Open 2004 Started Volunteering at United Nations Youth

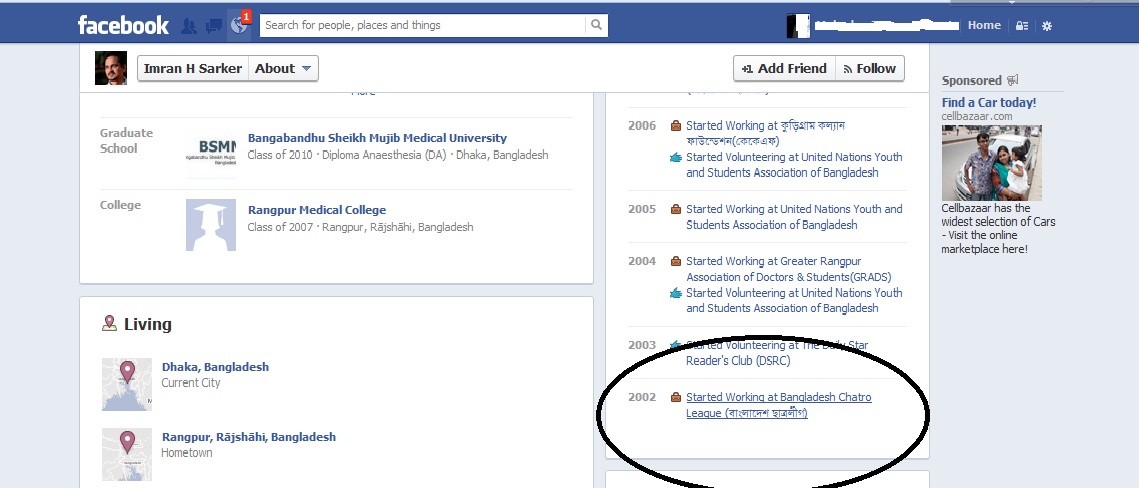pyautogui.click(x=794, y=301)
